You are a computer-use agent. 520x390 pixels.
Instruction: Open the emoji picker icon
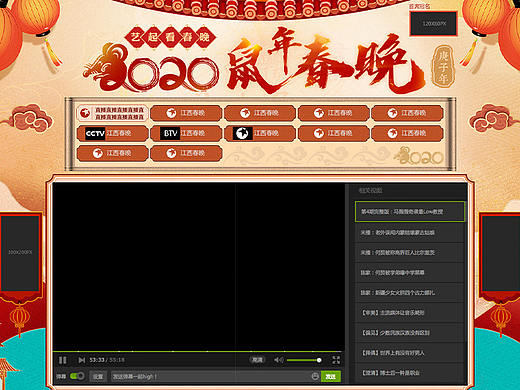point(315,376)
